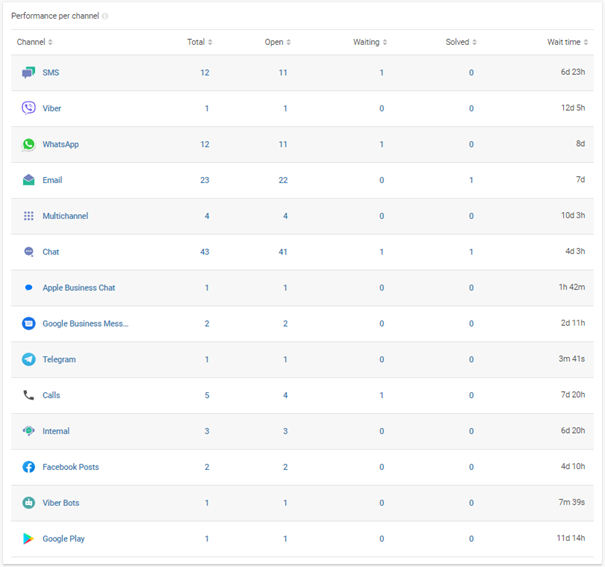Screen dimensions: 605x567
Task: Click the Viber channel icon
Action: coord(28,108)
